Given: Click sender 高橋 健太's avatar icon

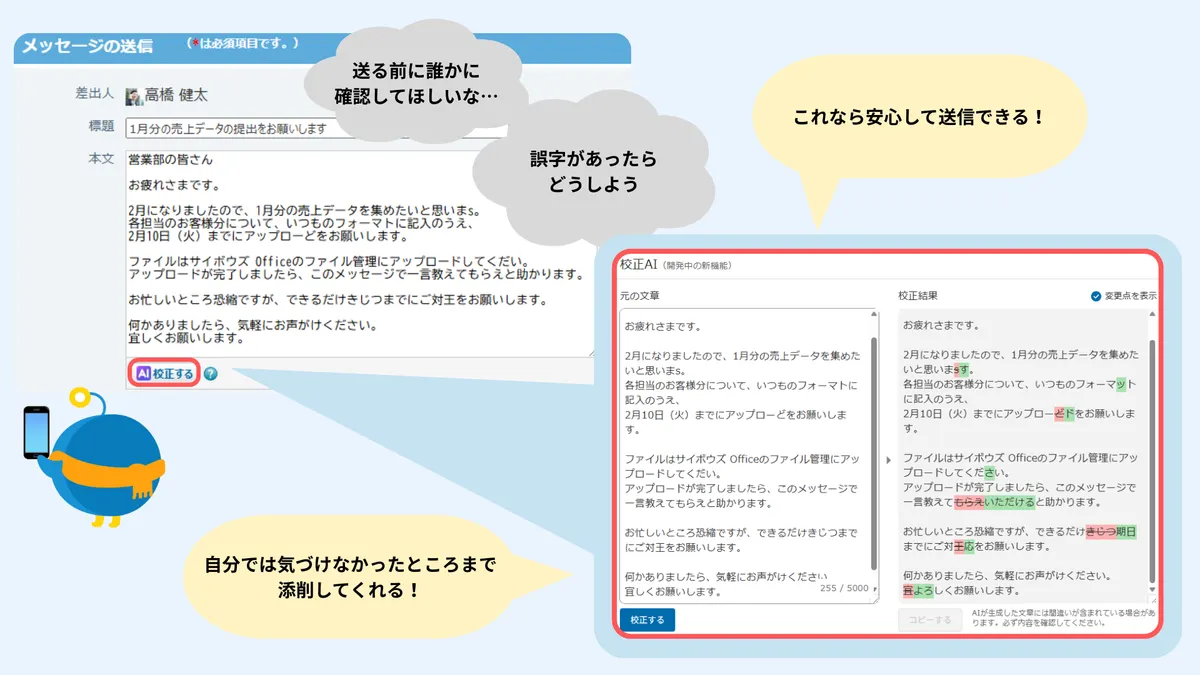Looking at the screenshot, I should coord(133,96).
